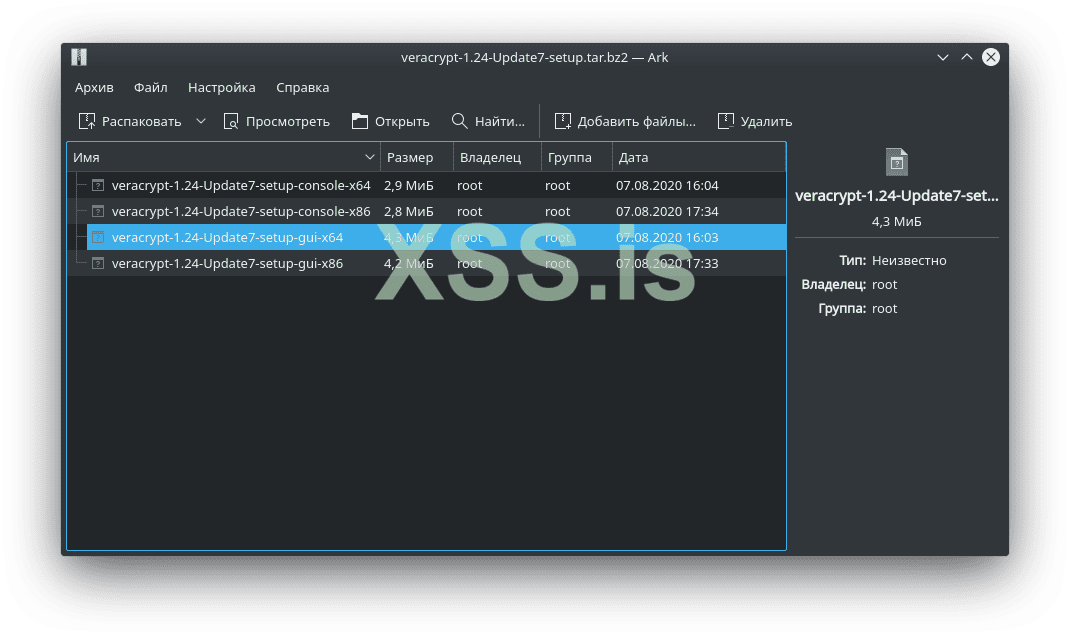
Task: Sort by the Размер column header
Action: point(416,158)
